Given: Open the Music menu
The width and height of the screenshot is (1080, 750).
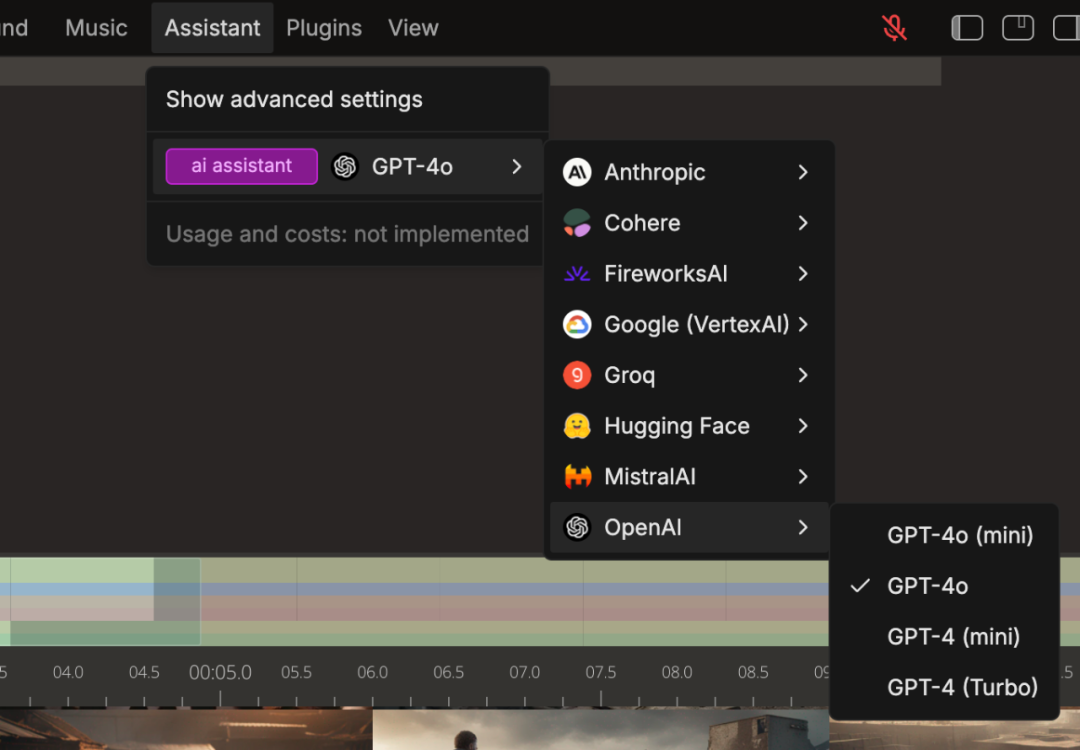Looking at the screenshot, I should coord(96,28).
